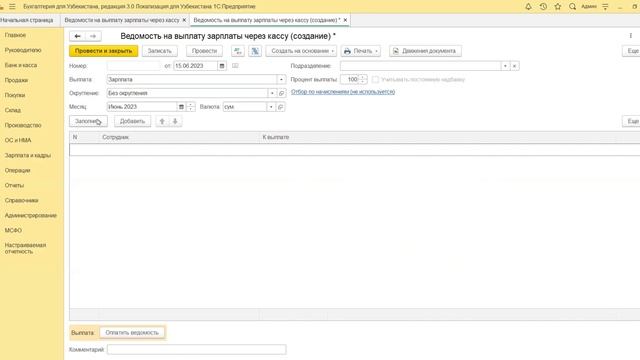Open favorites star icon
Screen dimensions: 640x360
coord(558,7)
